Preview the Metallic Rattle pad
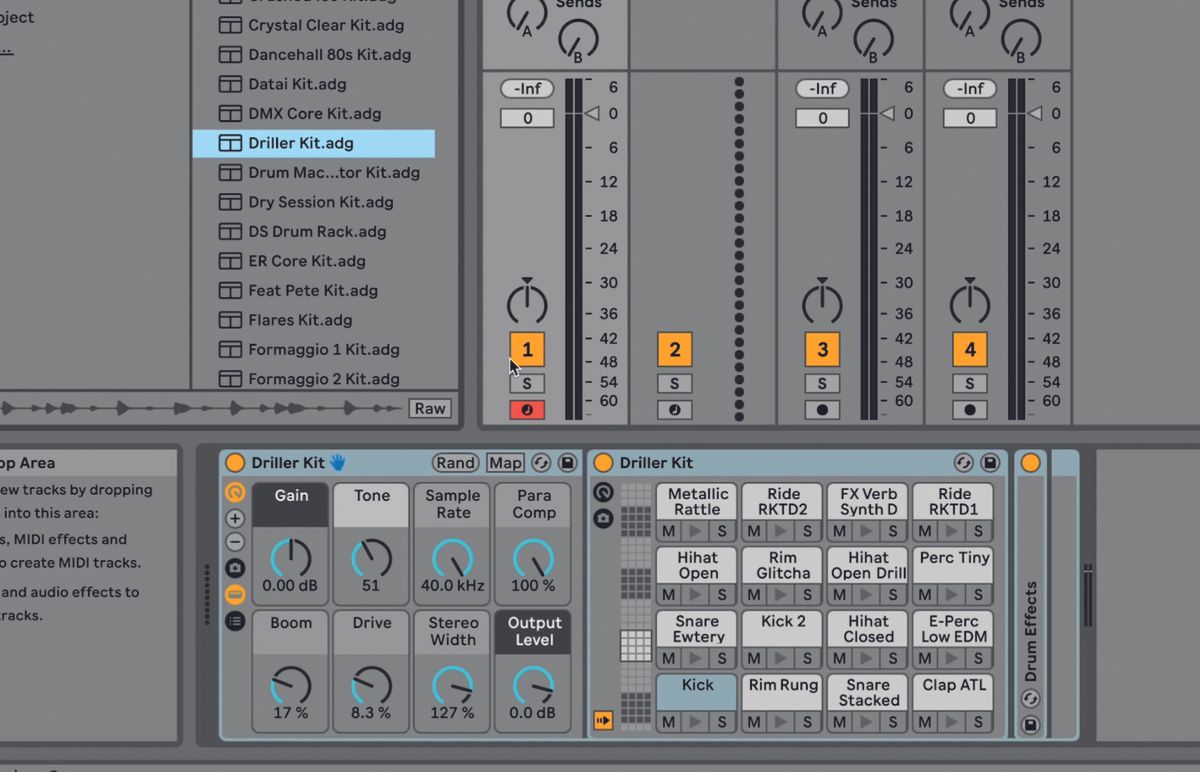The width and height of the screenshot is (1200, 772). click(x=697, y=531)
